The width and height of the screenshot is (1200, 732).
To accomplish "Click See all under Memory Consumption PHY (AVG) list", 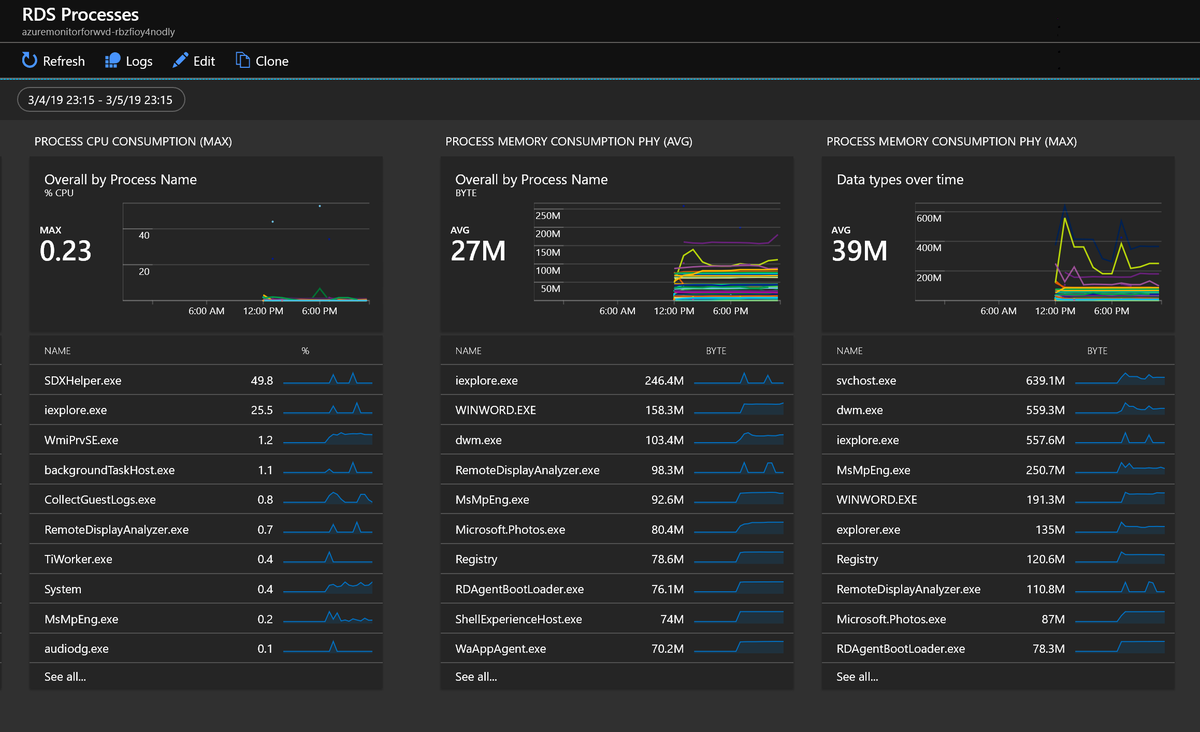I will [476, 677].
